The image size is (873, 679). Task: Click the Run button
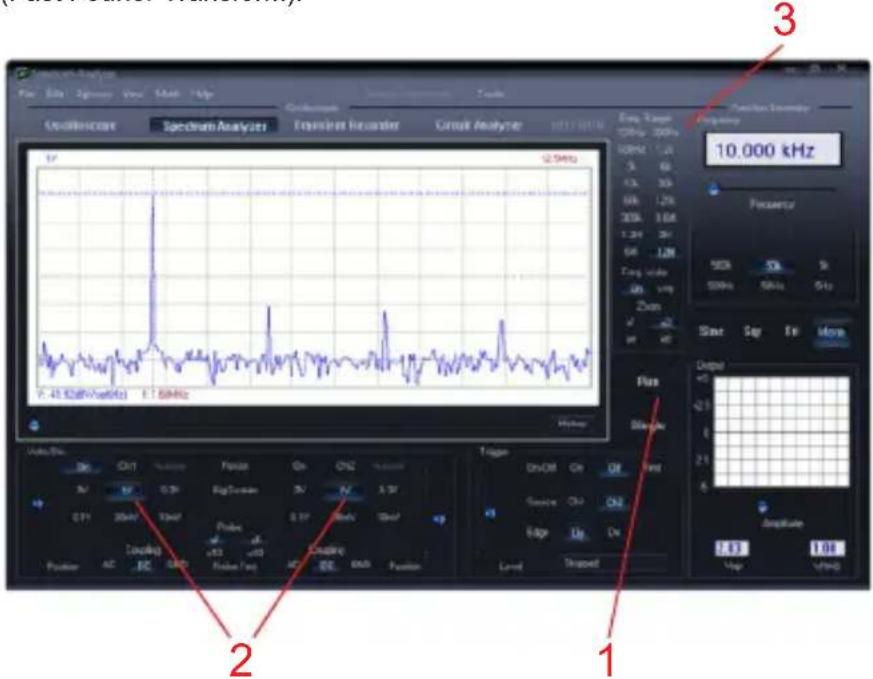[x=648, y=382]
